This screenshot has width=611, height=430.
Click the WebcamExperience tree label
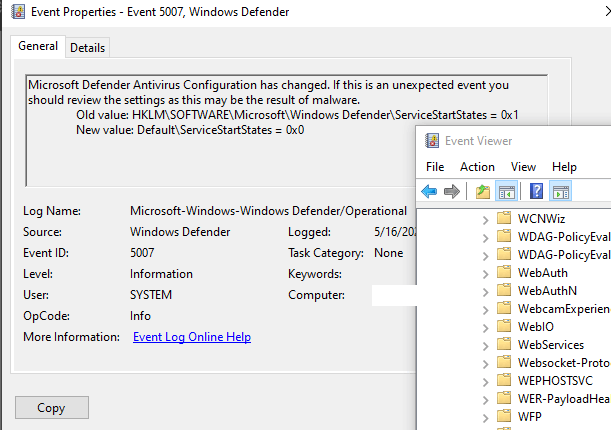(x=564, y=309)
